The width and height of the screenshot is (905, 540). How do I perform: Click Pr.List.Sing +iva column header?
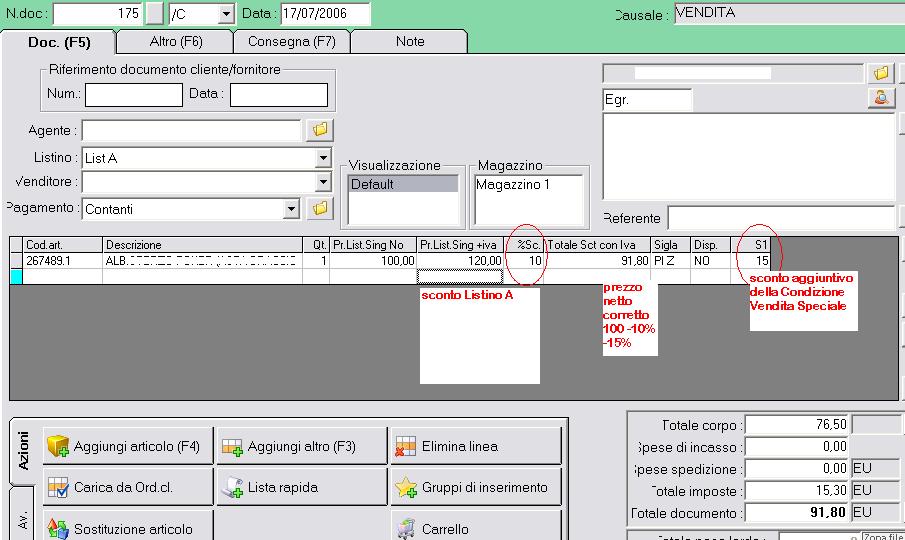[460, 245]
